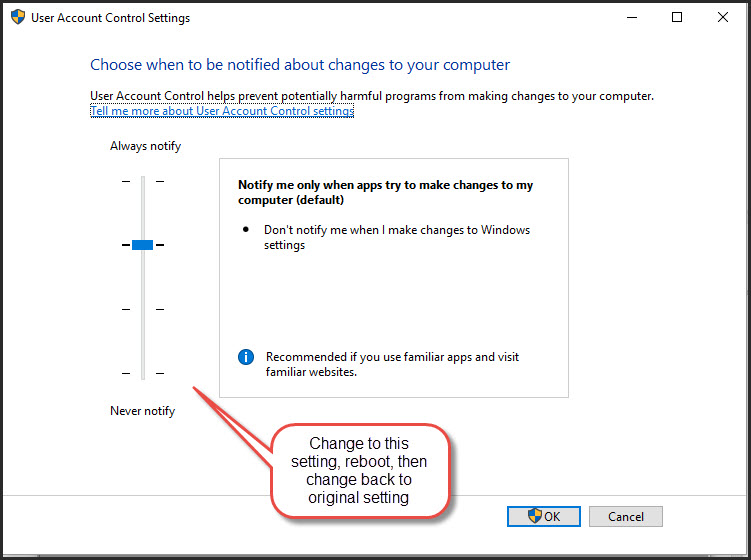Click 'User Account Control helps prevent' description text
Screen dimensions: 751x560
372,96
